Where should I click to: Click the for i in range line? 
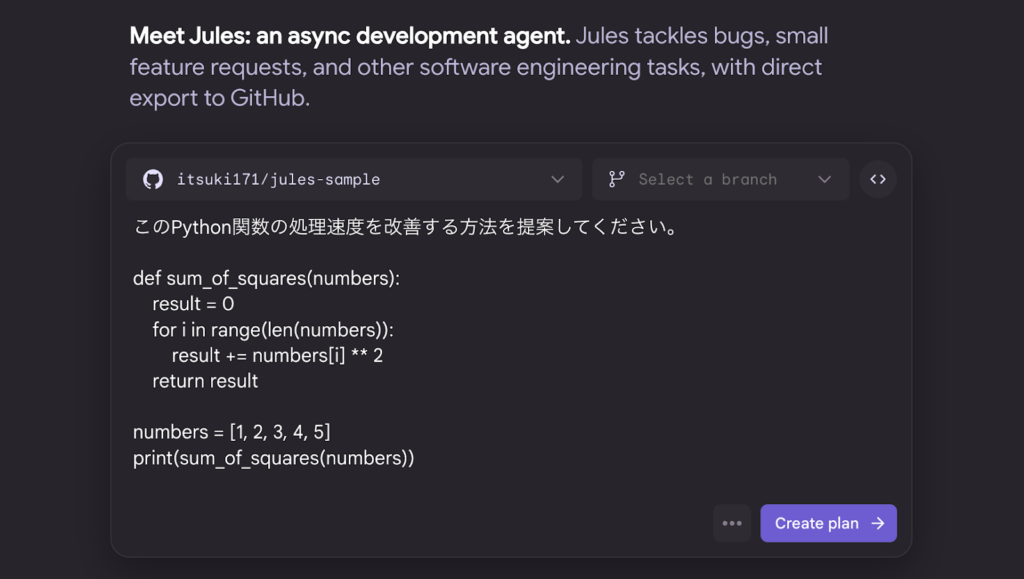[x=273, y=330]
